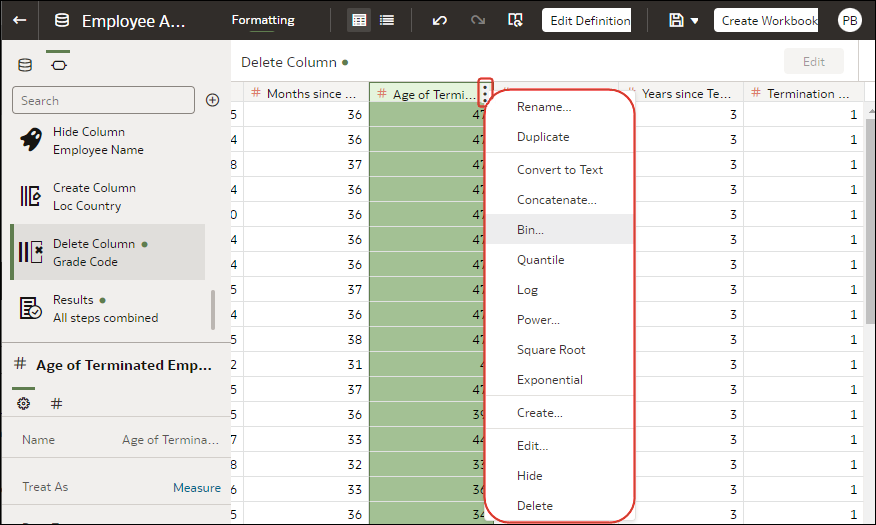Open the column options three-dot menu
Viewport: 876px width, 525px height.
coord(485,93)
